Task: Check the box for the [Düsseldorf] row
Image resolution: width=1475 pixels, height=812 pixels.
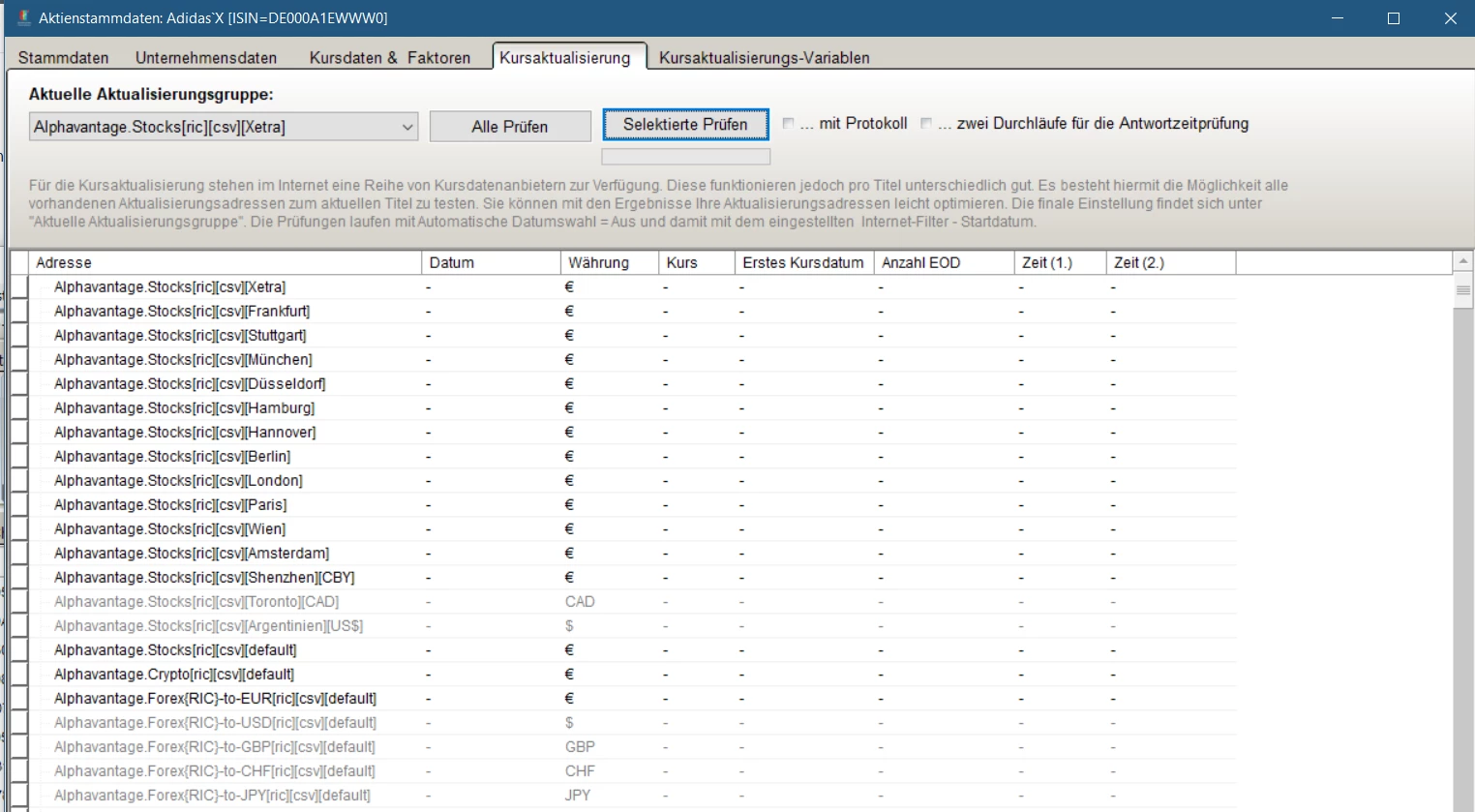Action: 19,383
